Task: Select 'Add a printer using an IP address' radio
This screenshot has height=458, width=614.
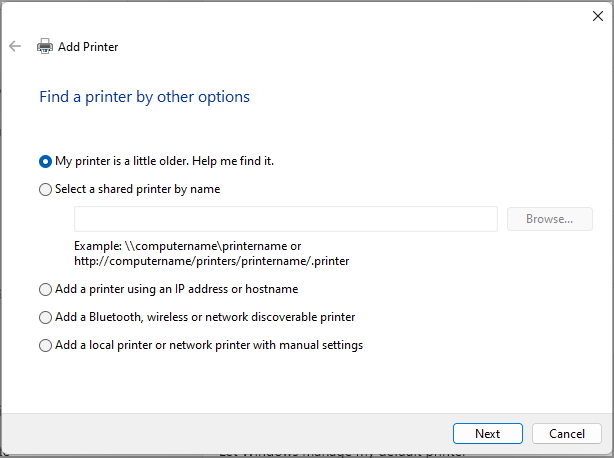Action: (45, 289)
